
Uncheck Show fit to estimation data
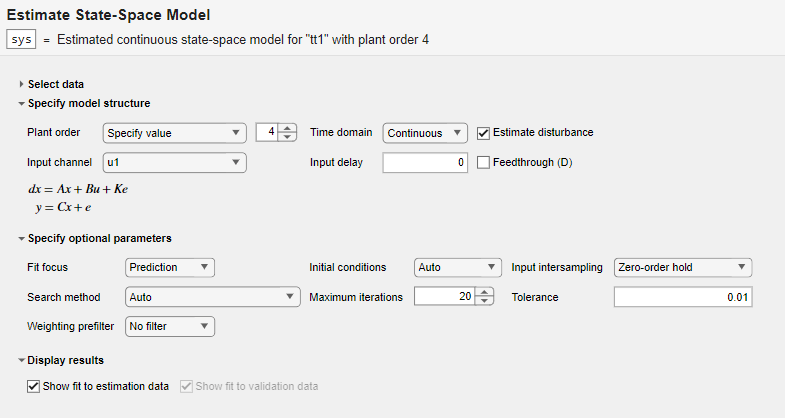[x=34, y=386]
